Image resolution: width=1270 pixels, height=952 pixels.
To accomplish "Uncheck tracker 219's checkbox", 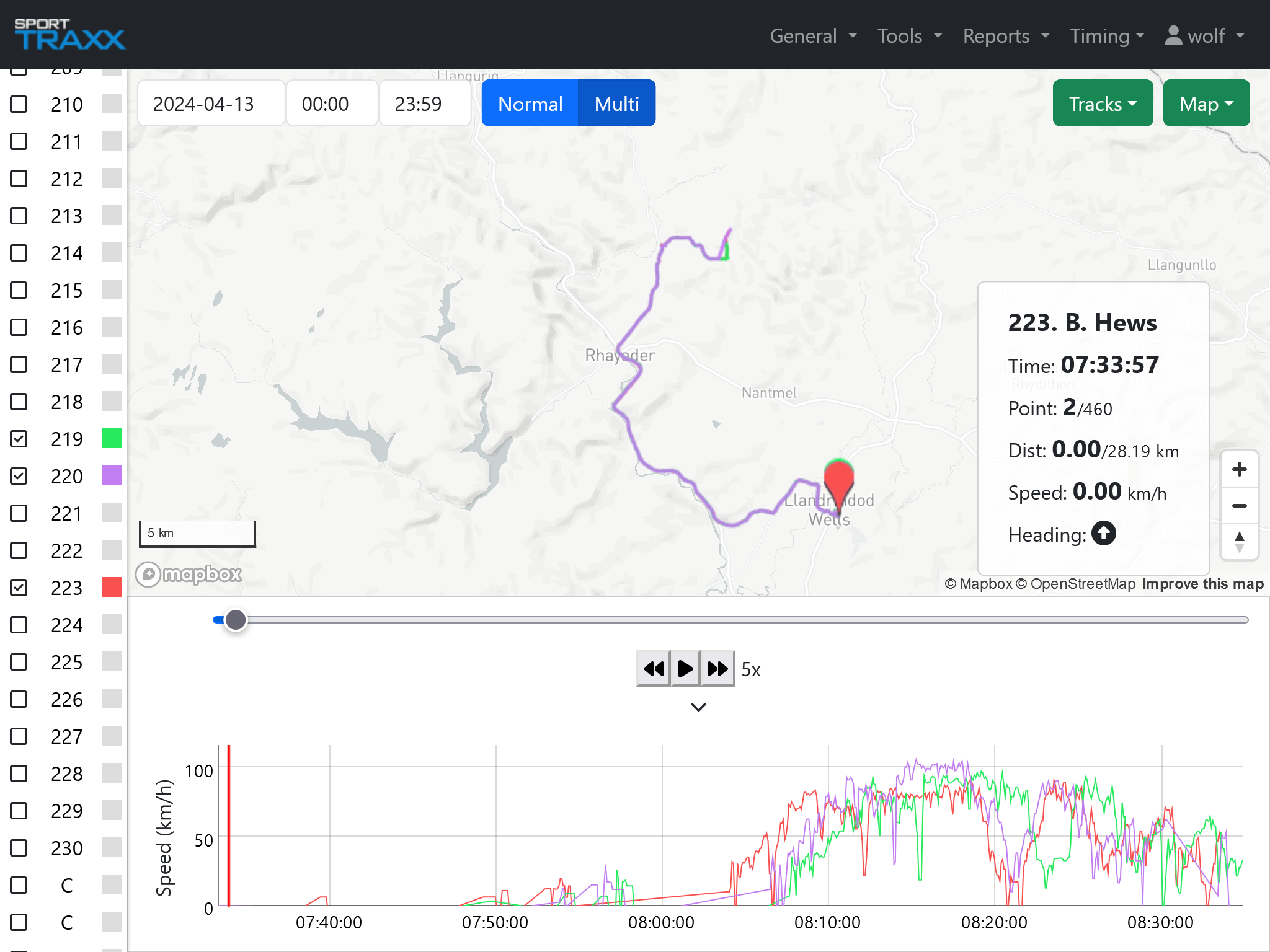I will pyautogui.click(x=19, y=439).
